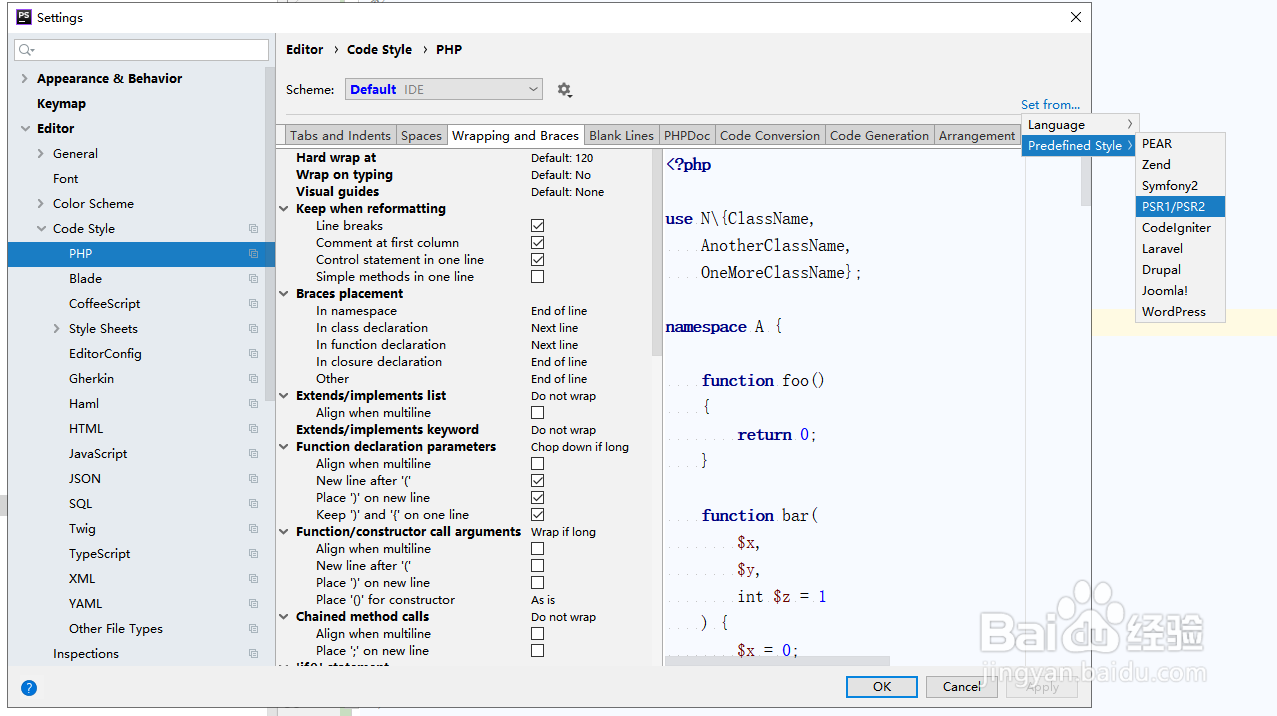Click the project-level icon beside Twig

pyautogui.click(x=254, y=529)
